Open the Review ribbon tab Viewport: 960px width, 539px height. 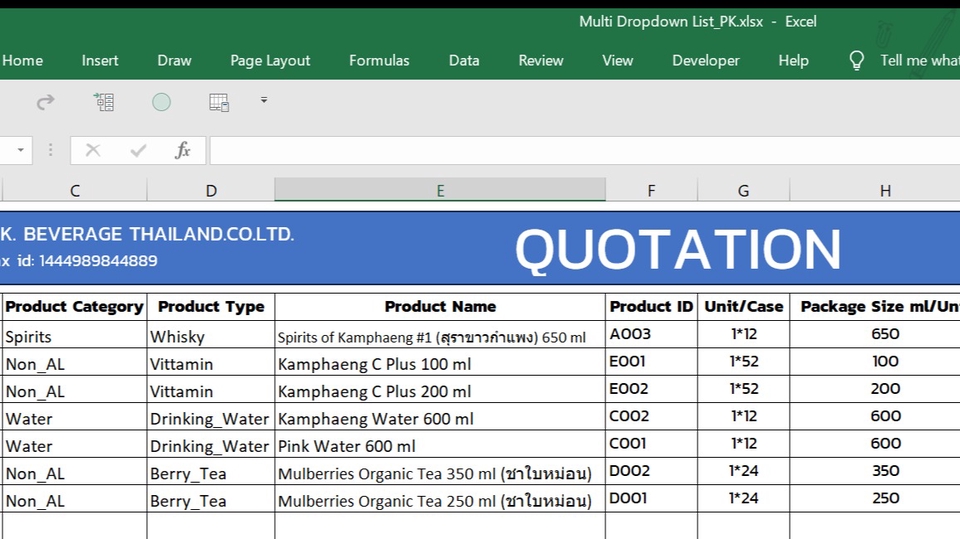[541, 60]
